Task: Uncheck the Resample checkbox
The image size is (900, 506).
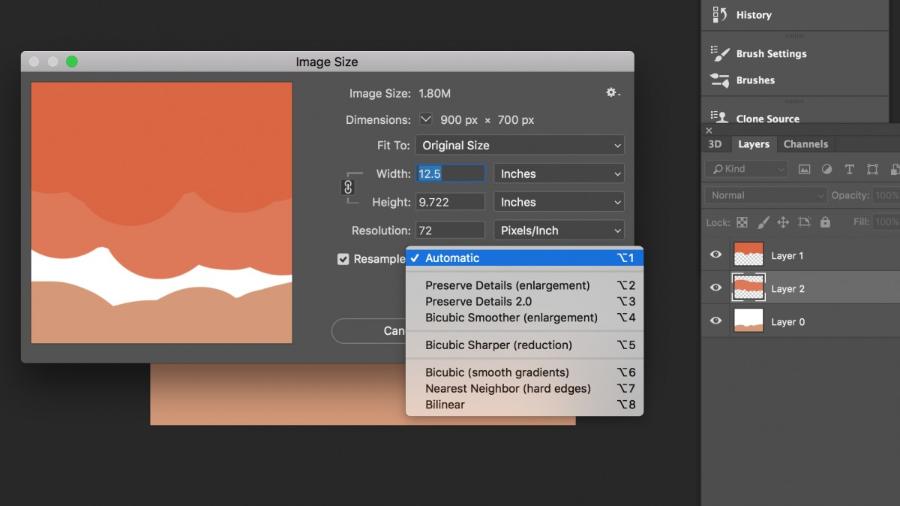Action: click(x=343, y=259)
